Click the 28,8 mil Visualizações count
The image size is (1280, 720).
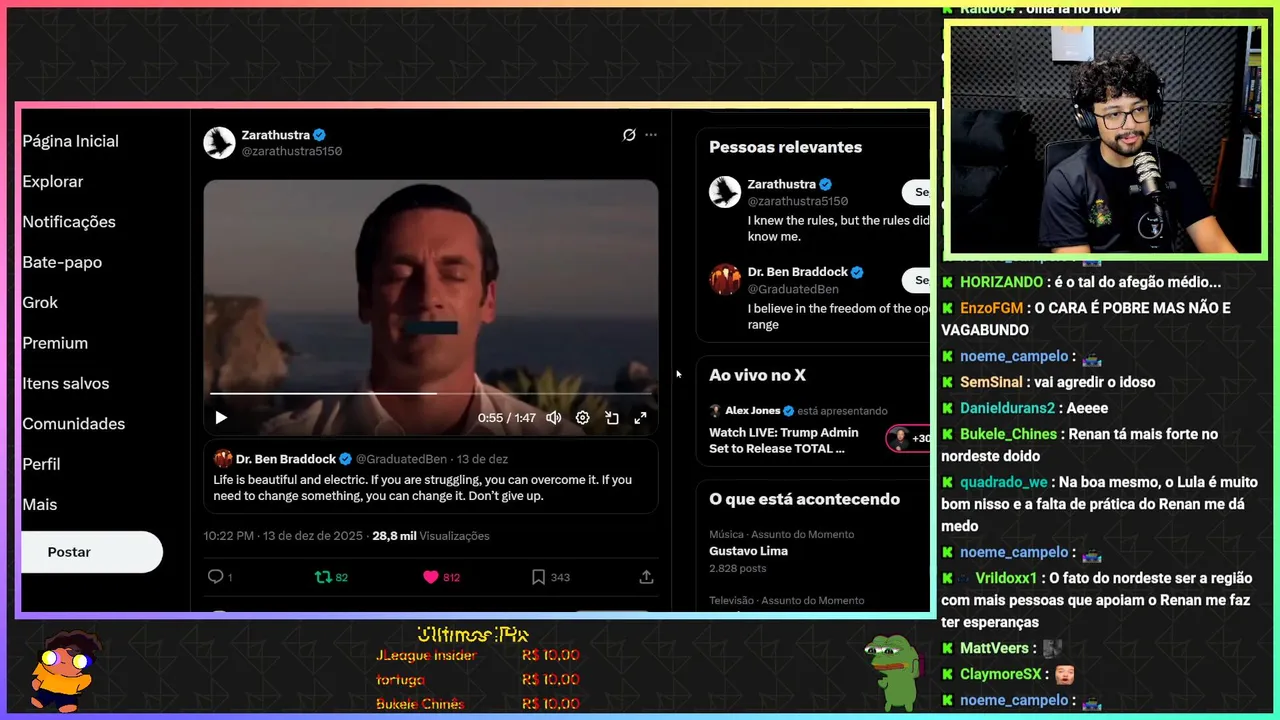coord(431,536)
